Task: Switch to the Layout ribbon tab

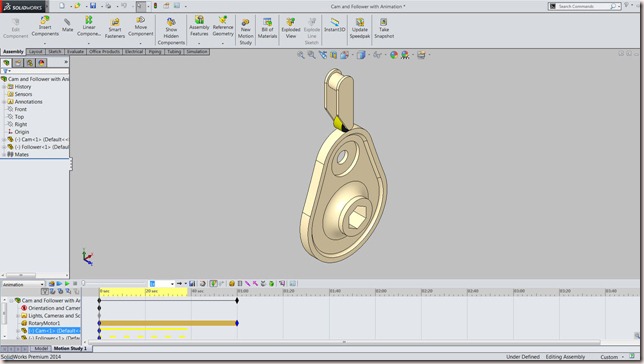Action: point(36,52)
